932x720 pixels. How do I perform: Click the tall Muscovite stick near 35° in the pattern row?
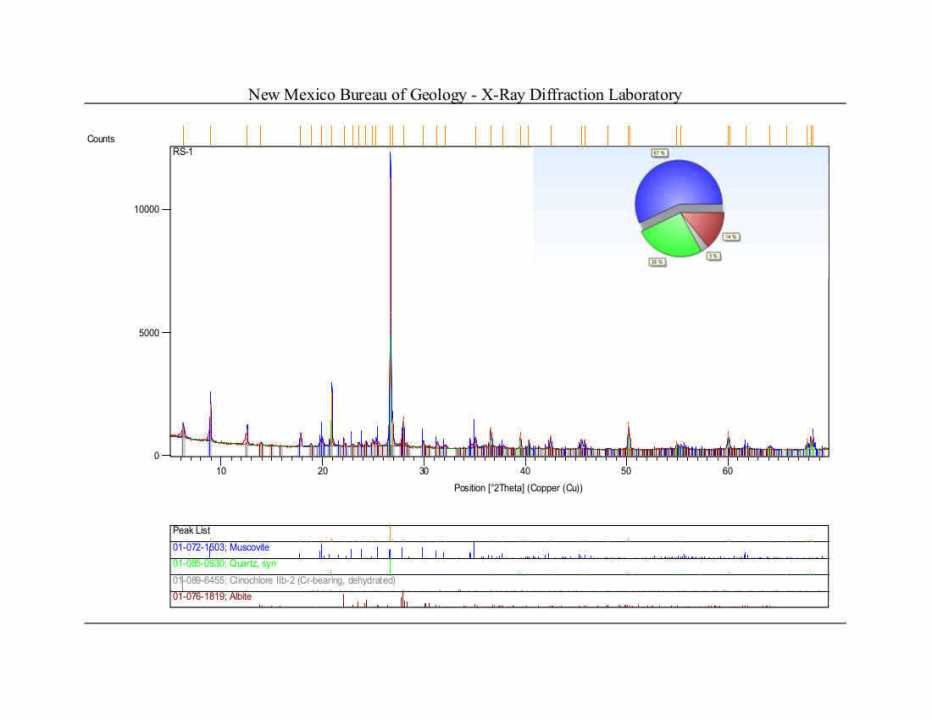[474, 550]
